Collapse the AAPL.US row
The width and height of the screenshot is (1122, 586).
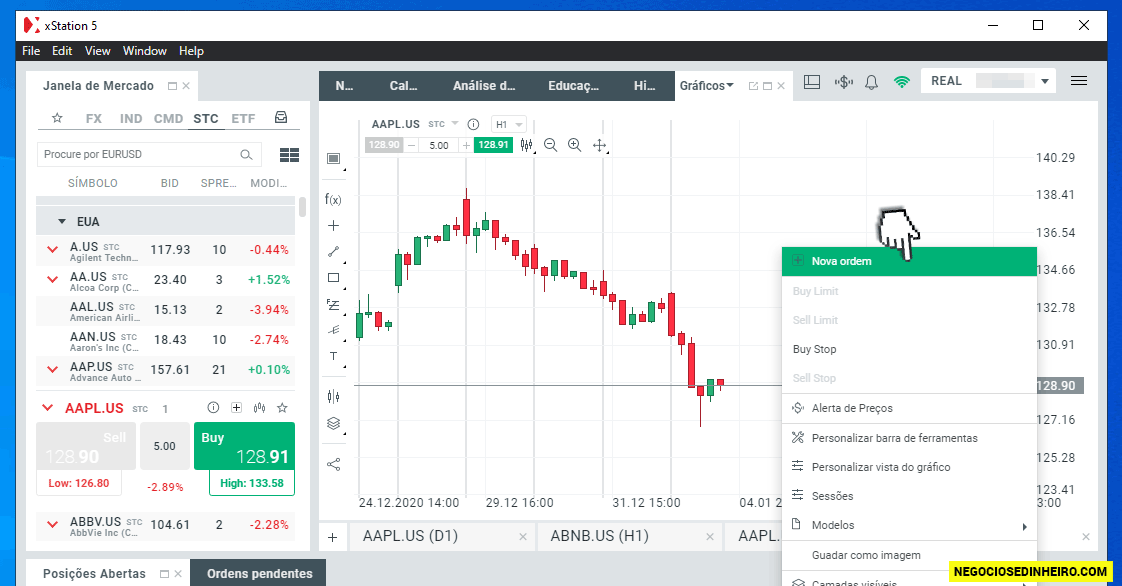click(47, 408)
